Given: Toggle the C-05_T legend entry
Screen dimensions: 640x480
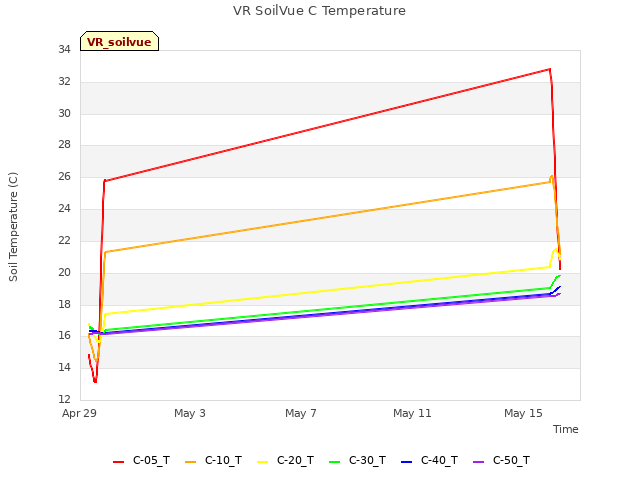Looking at the screenshot, I should [141, 461].
